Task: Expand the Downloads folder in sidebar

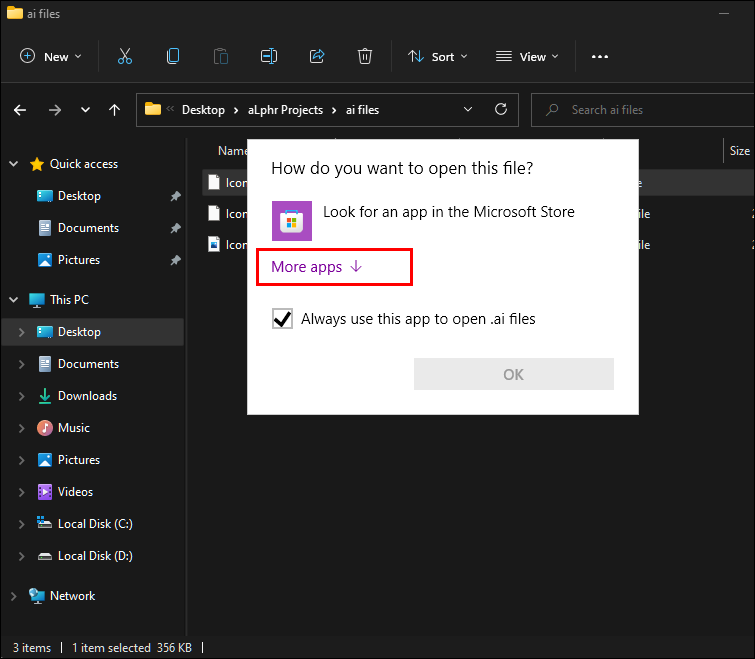Action: pos(21,396)
